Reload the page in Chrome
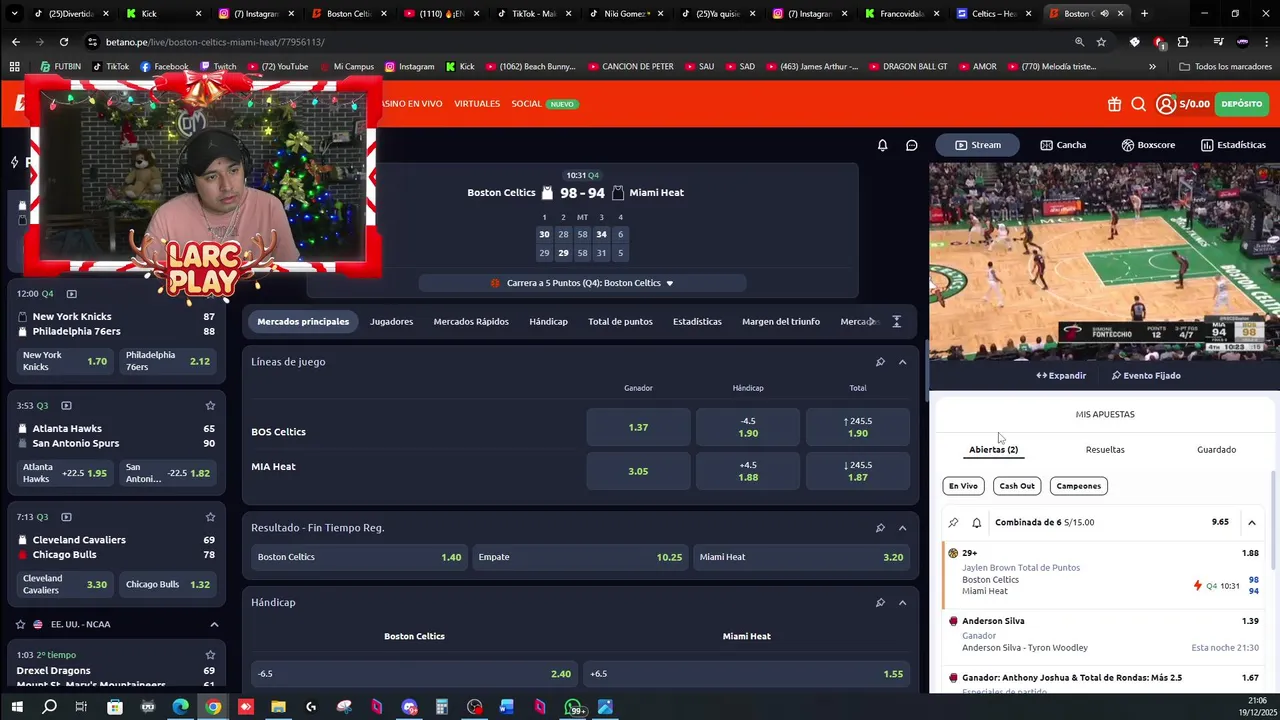 tap(64, 42)
